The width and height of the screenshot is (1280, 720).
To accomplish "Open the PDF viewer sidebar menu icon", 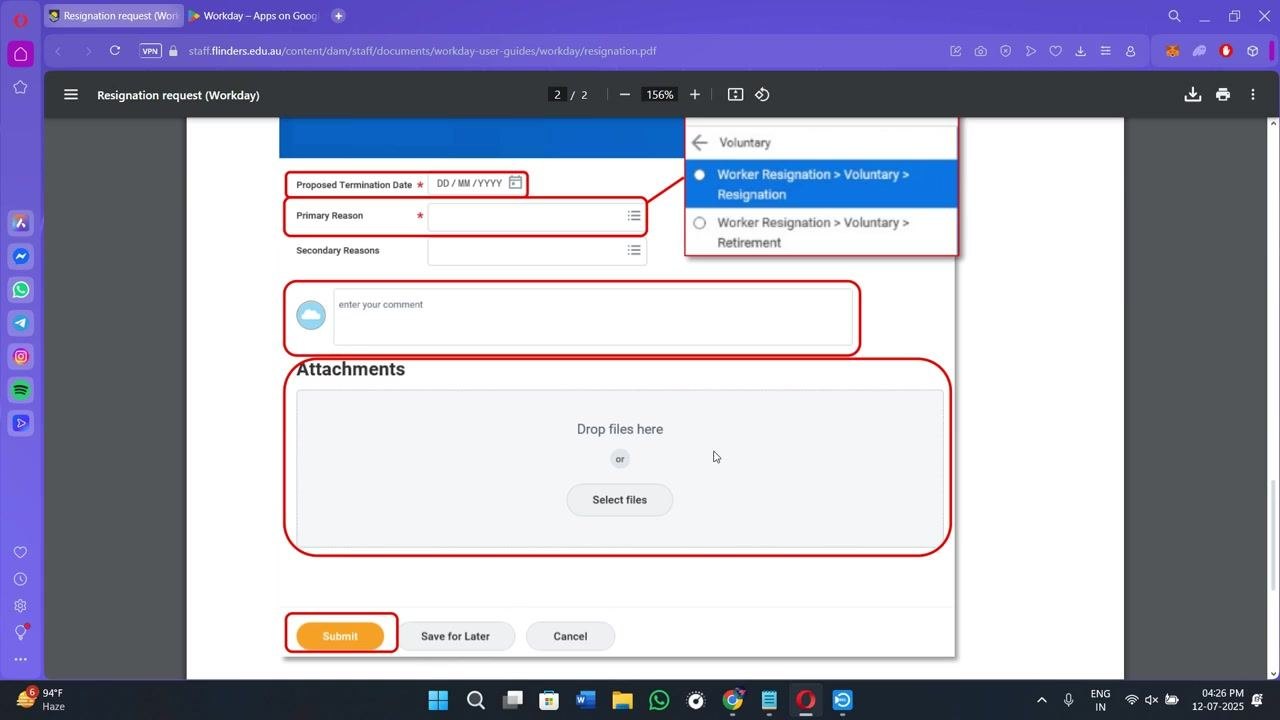I will tap(71, 95).
